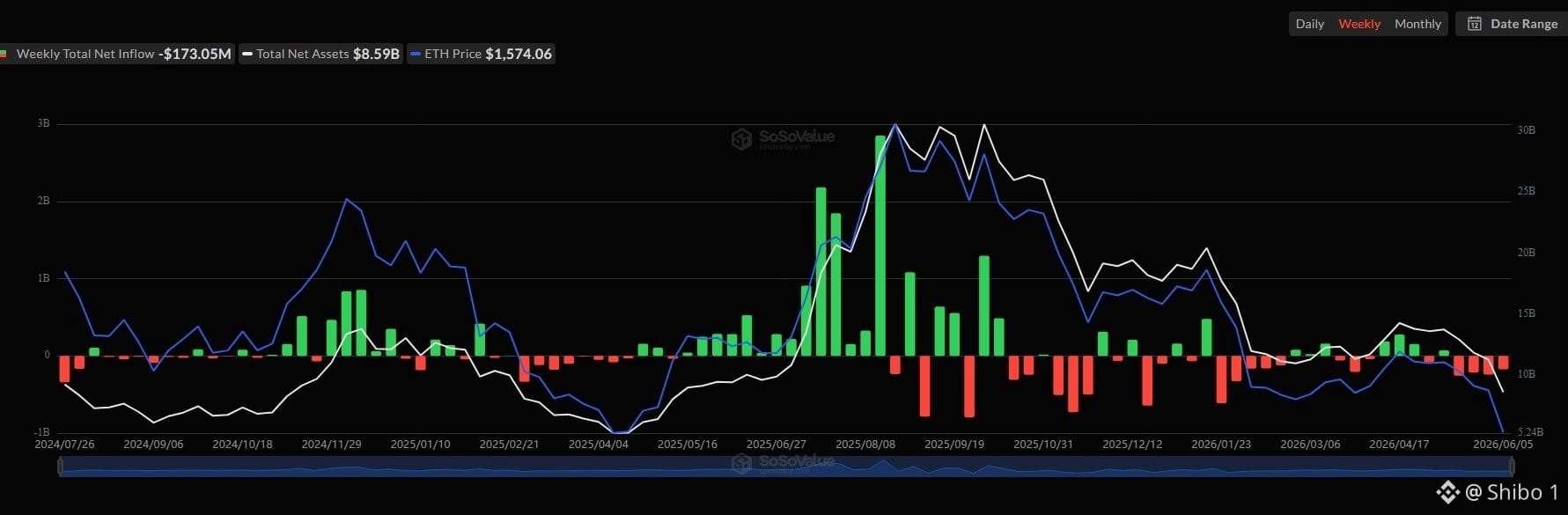Click the calendar icon beside Date Range
Screen dimensions: 1568x515
[x=1474, y=24]
